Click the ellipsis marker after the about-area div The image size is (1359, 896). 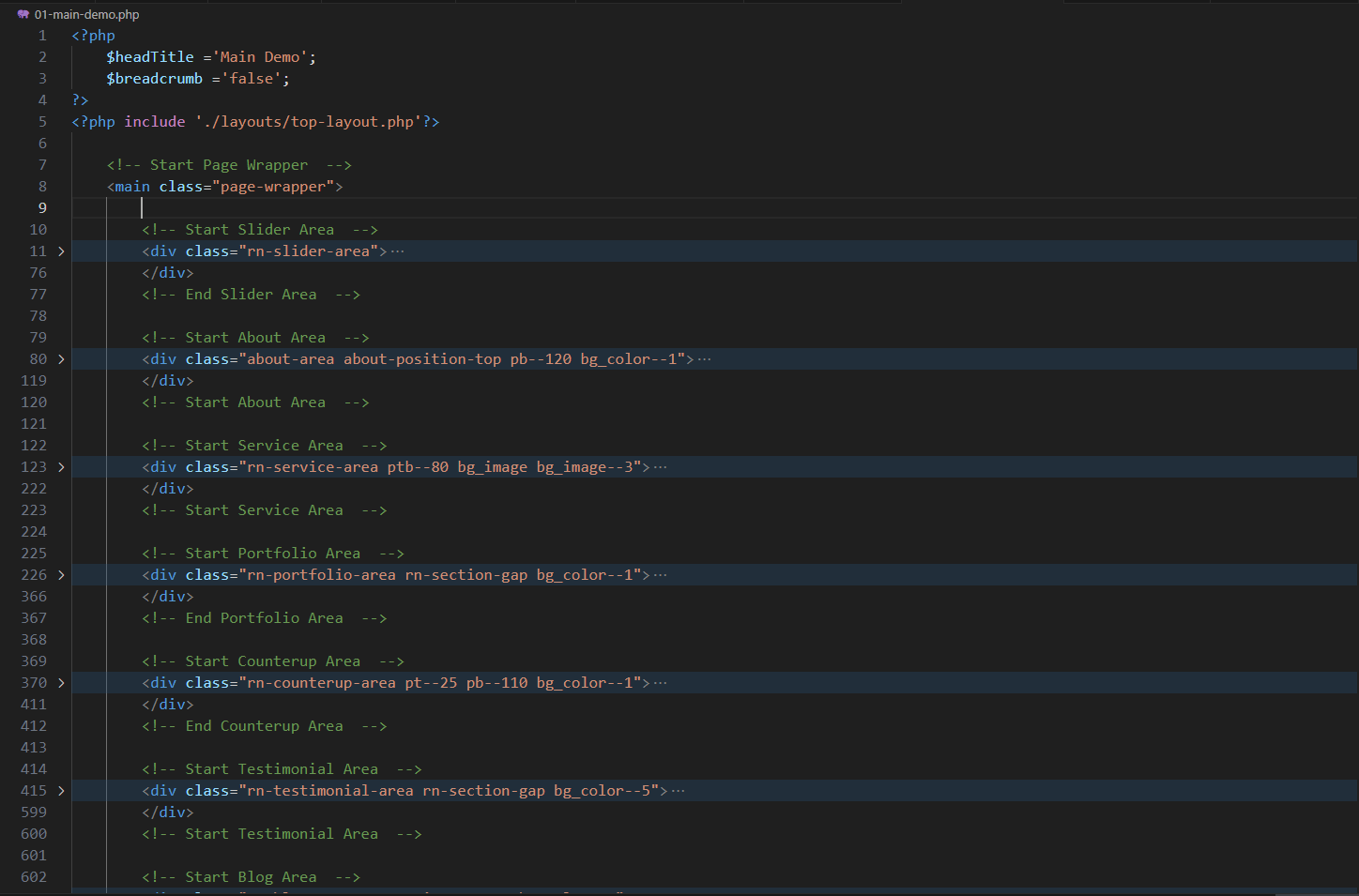[705, 359]
